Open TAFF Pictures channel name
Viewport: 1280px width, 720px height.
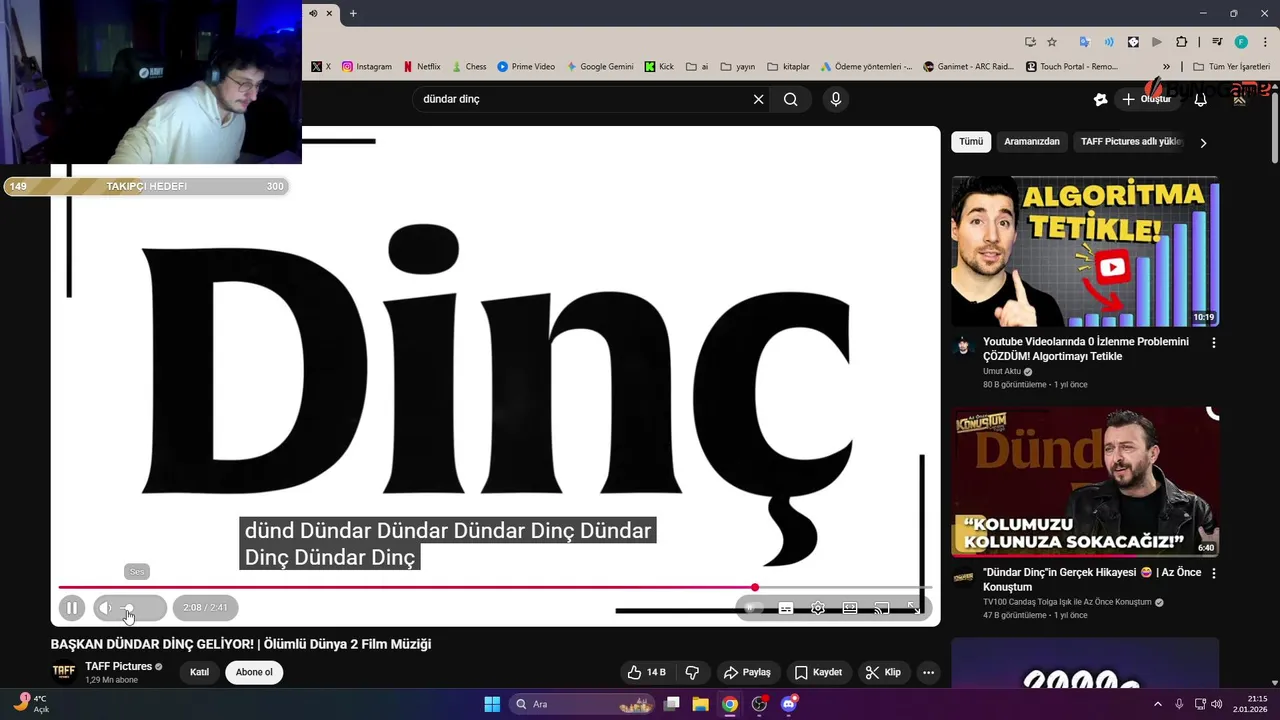[x=118, y=666]
